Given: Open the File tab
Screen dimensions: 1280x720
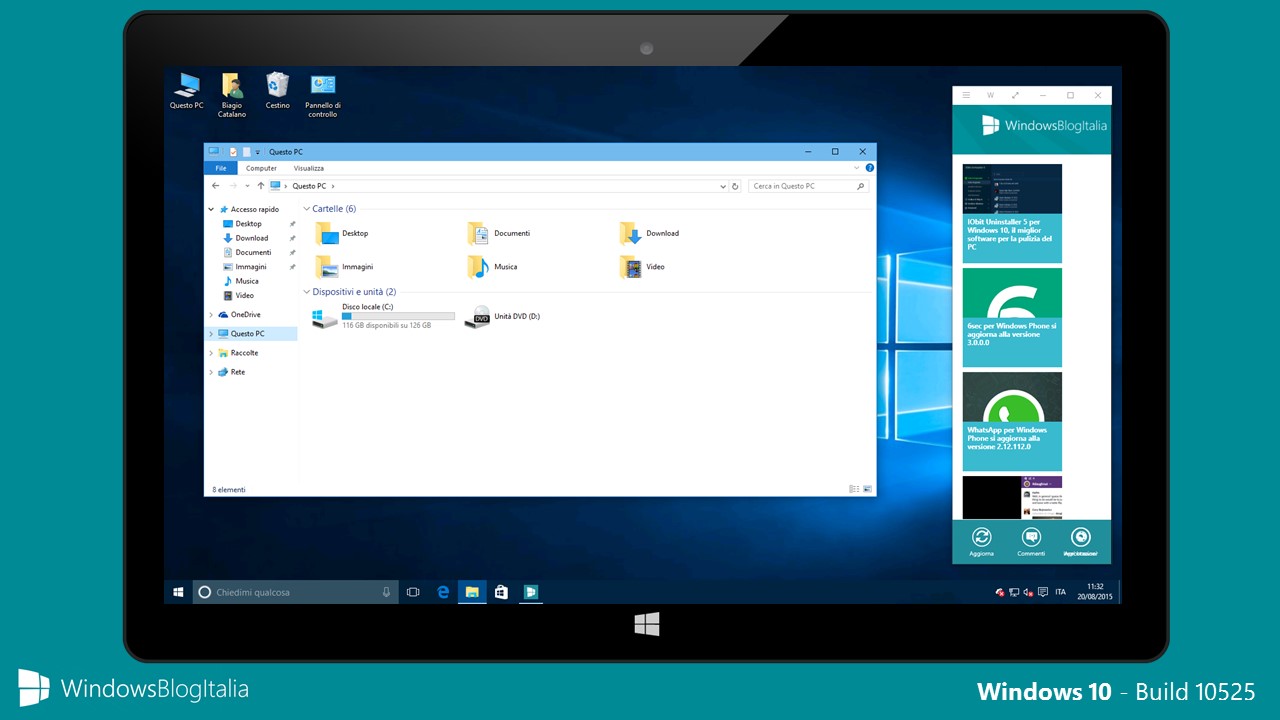Looking at the screenshot, I should [221, 168].
